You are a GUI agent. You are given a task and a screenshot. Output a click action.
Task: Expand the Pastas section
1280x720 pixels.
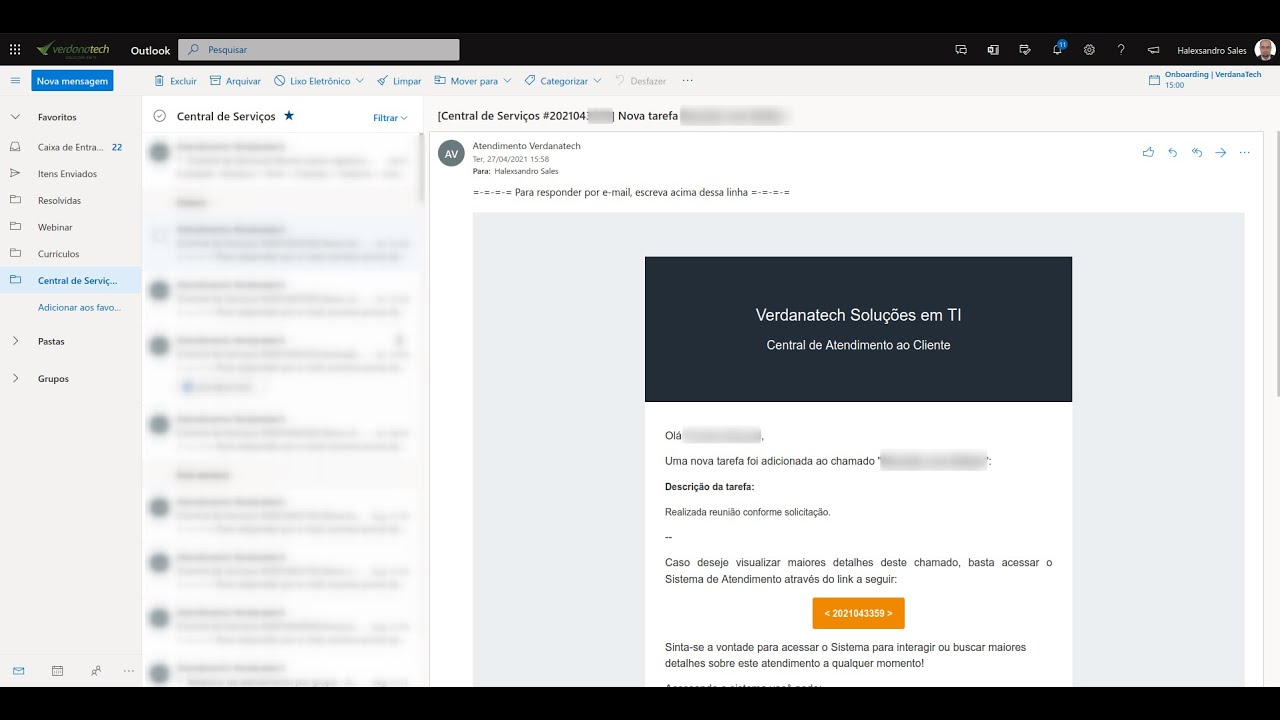[x=15, y=341]
